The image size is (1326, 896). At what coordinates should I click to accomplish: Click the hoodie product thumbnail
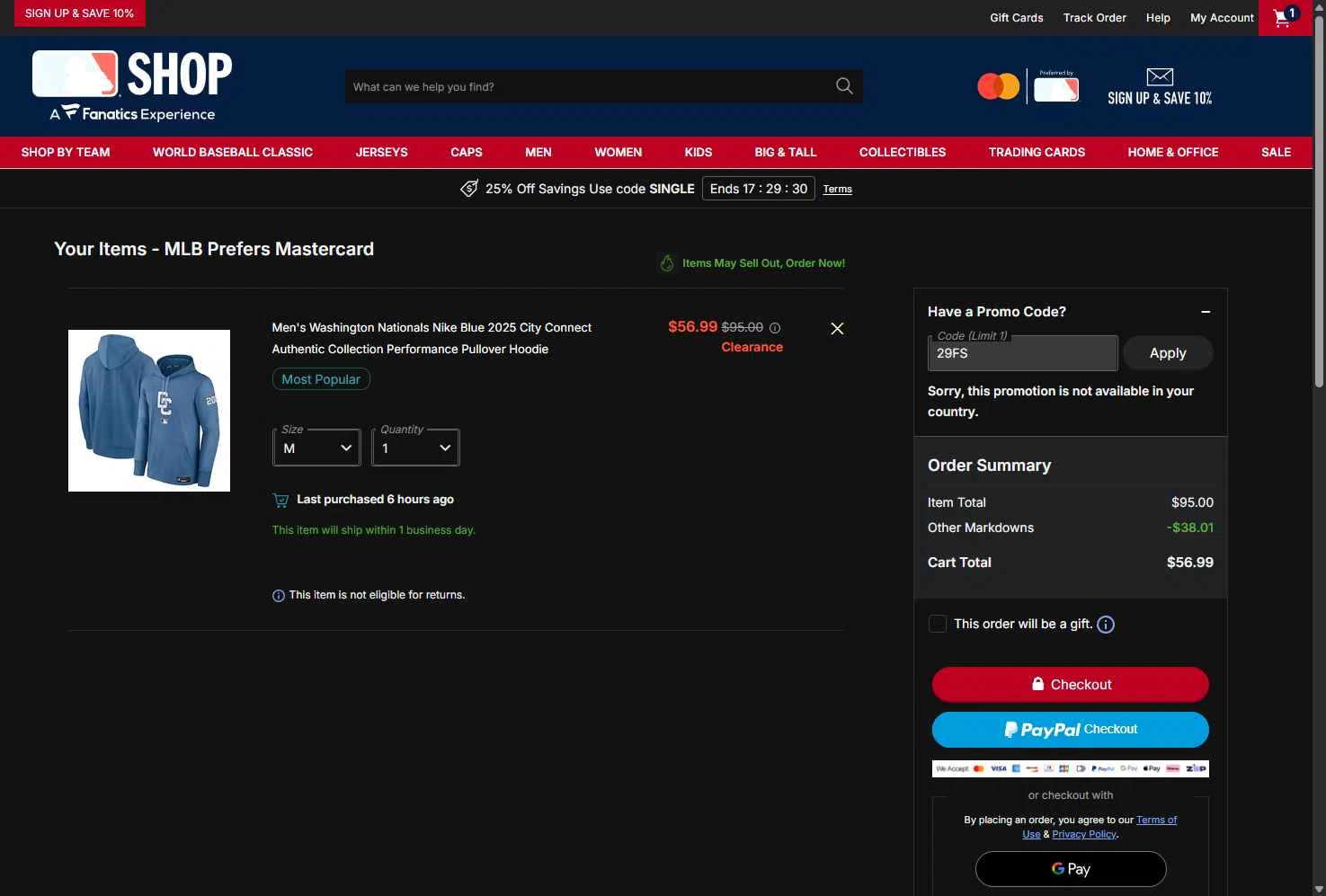pyautogui.click(x=149, y=411)
